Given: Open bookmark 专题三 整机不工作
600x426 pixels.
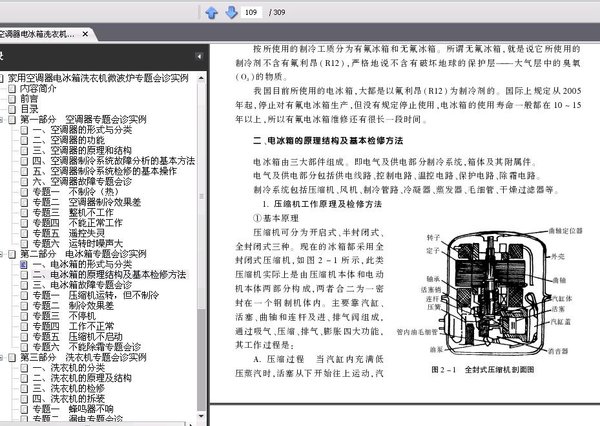Looking at the screenshot, I should pos(73,212).
